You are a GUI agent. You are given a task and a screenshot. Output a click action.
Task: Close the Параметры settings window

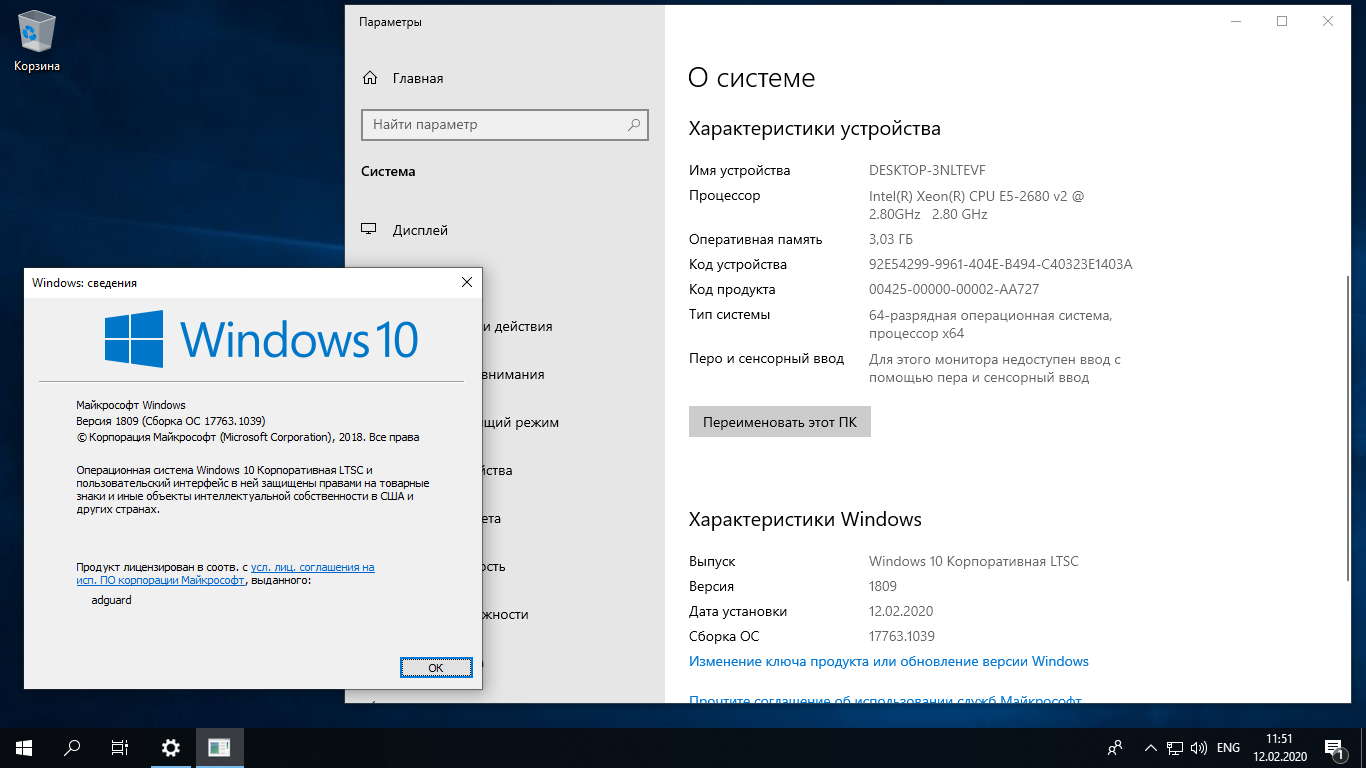pos(1328,21)
